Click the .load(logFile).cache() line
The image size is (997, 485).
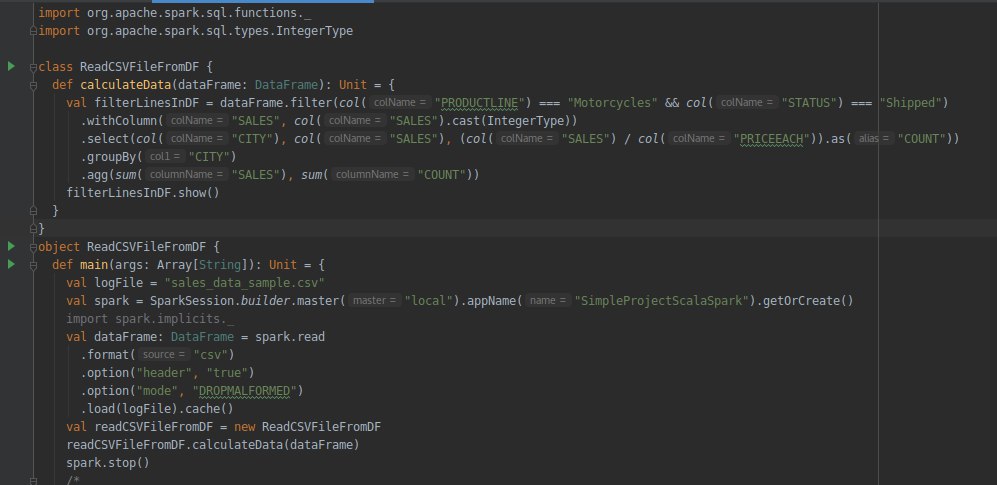click(x=156, y=409)
